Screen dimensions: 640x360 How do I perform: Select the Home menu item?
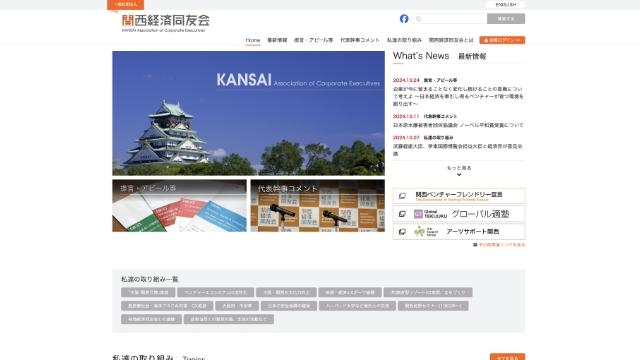pyautogui.click(x=253, y=40)
